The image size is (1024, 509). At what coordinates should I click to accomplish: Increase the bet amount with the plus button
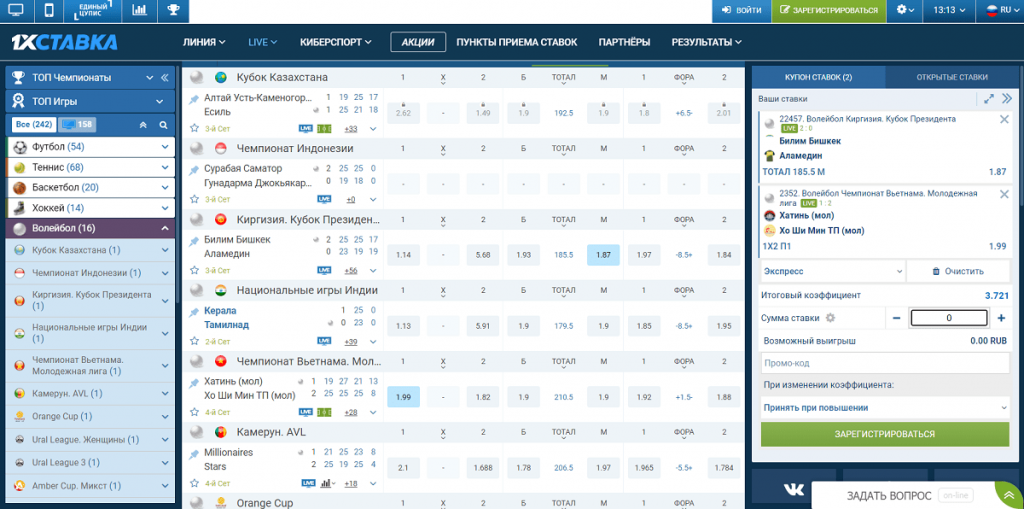[x=1001, y=318]
